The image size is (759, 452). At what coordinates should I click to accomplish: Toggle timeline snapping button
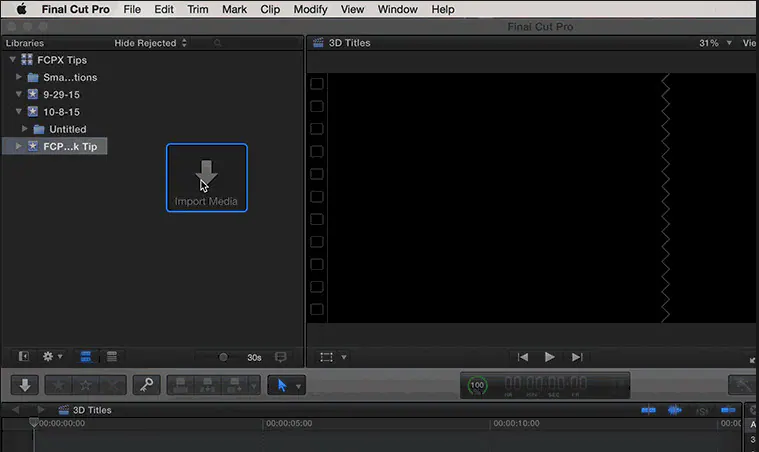[728, 410]
